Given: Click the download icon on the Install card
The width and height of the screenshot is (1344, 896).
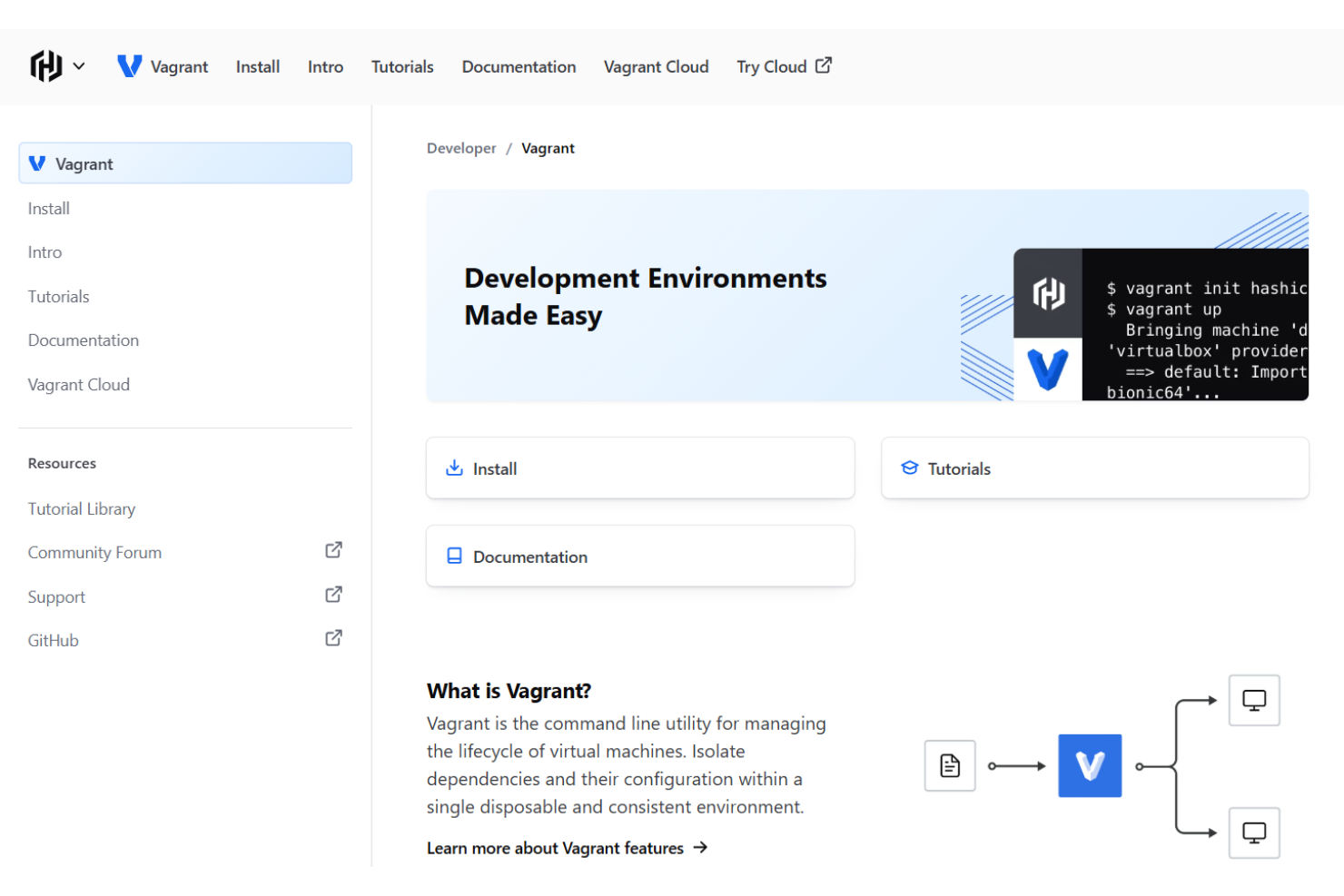Looking at the screenshot, I should (x=454, y=467).
